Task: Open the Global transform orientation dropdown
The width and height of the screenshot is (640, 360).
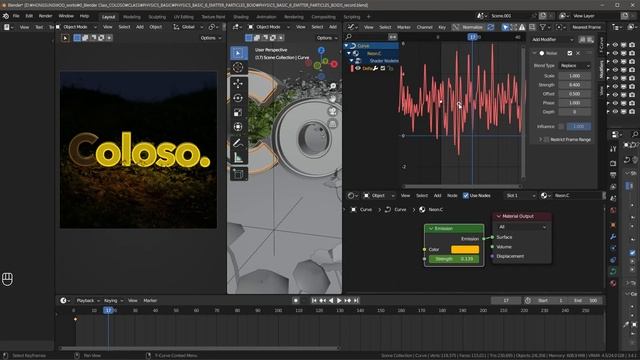Action: coord(189,27)
